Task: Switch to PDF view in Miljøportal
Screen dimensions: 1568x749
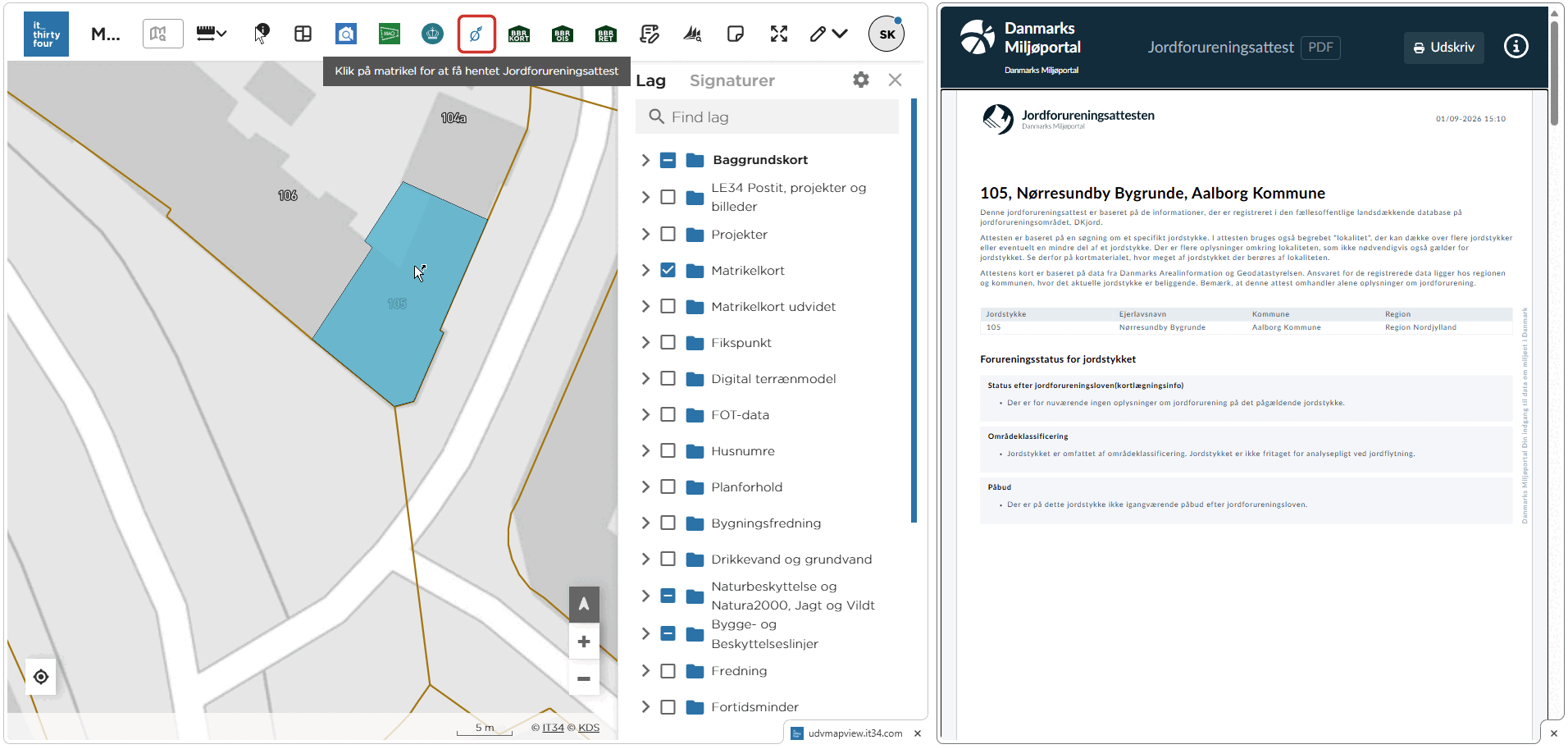Action: [1320, 48]
